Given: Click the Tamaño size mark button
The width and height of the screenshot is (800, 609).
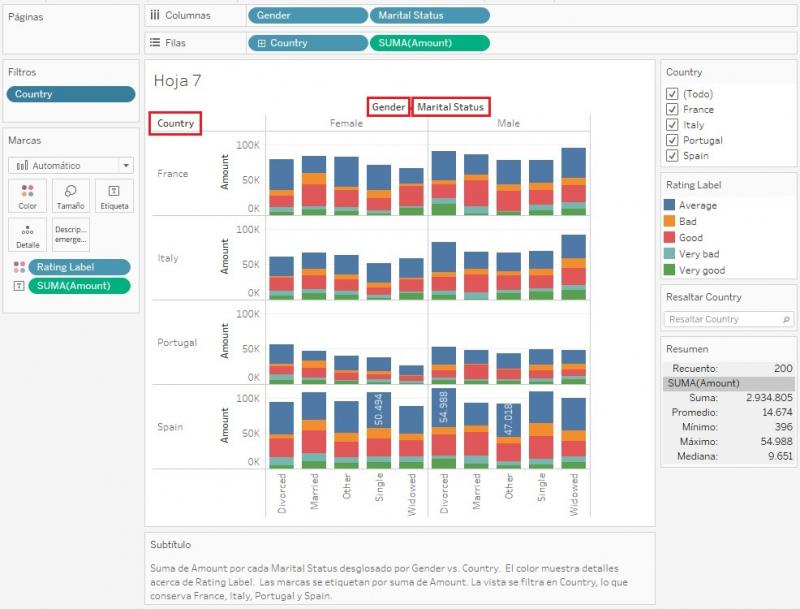Looking at the screenshot, I should 70,196.
